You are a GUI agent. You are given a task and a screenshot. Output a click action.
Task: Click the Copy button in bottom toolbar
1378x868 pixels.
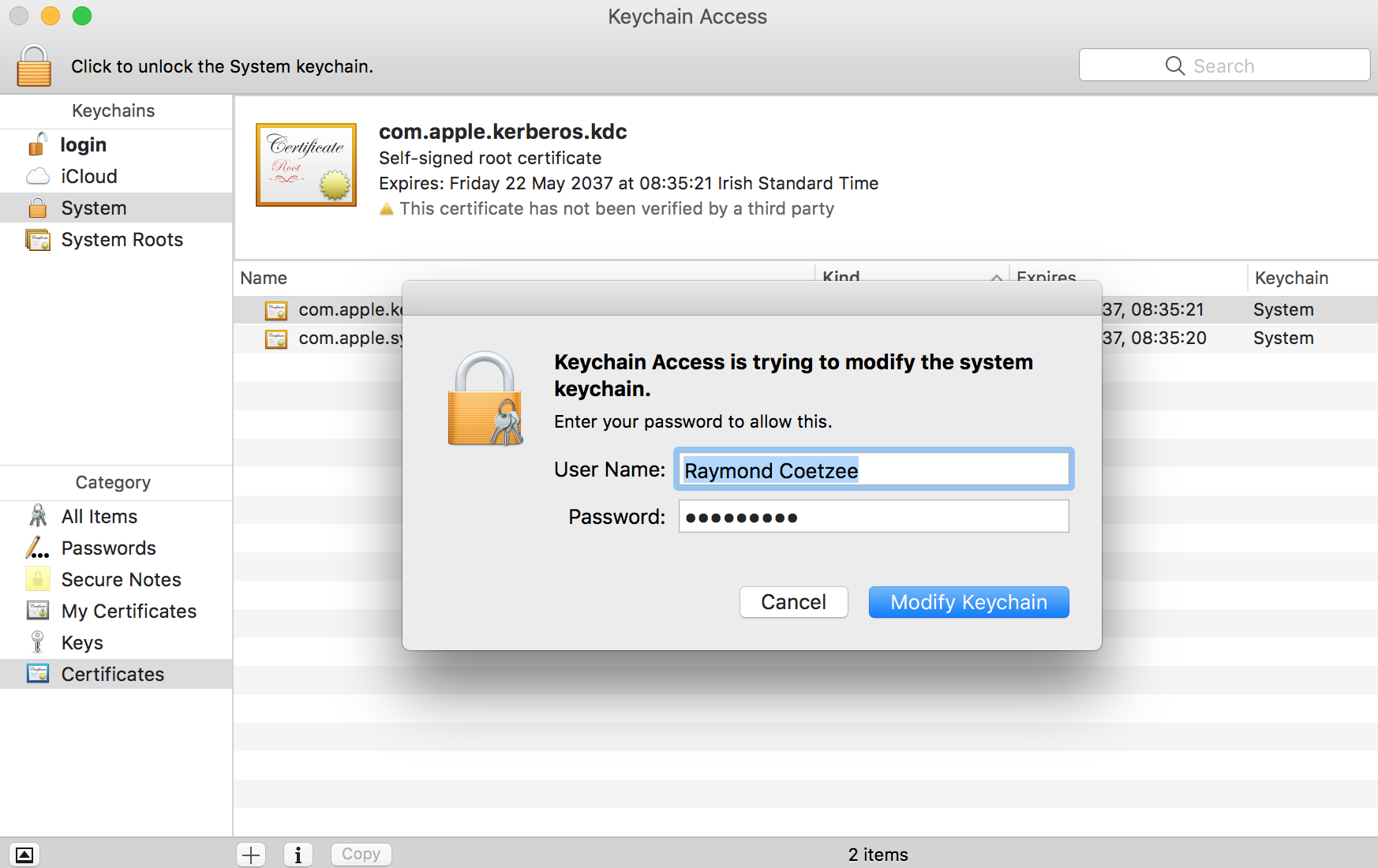point(361,854)
